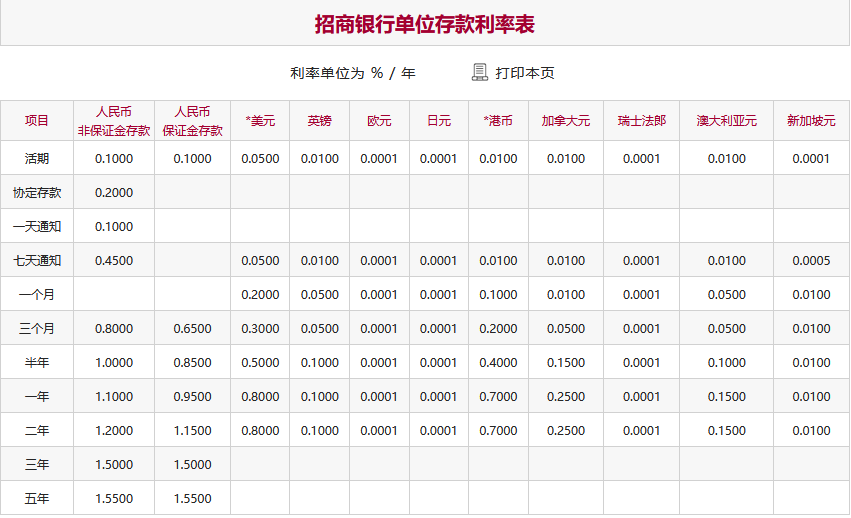Image resolution: width=851 pixels, height=518 pixels.
Task: Click the 一个月 row label
Action: [x=37, y=295]
